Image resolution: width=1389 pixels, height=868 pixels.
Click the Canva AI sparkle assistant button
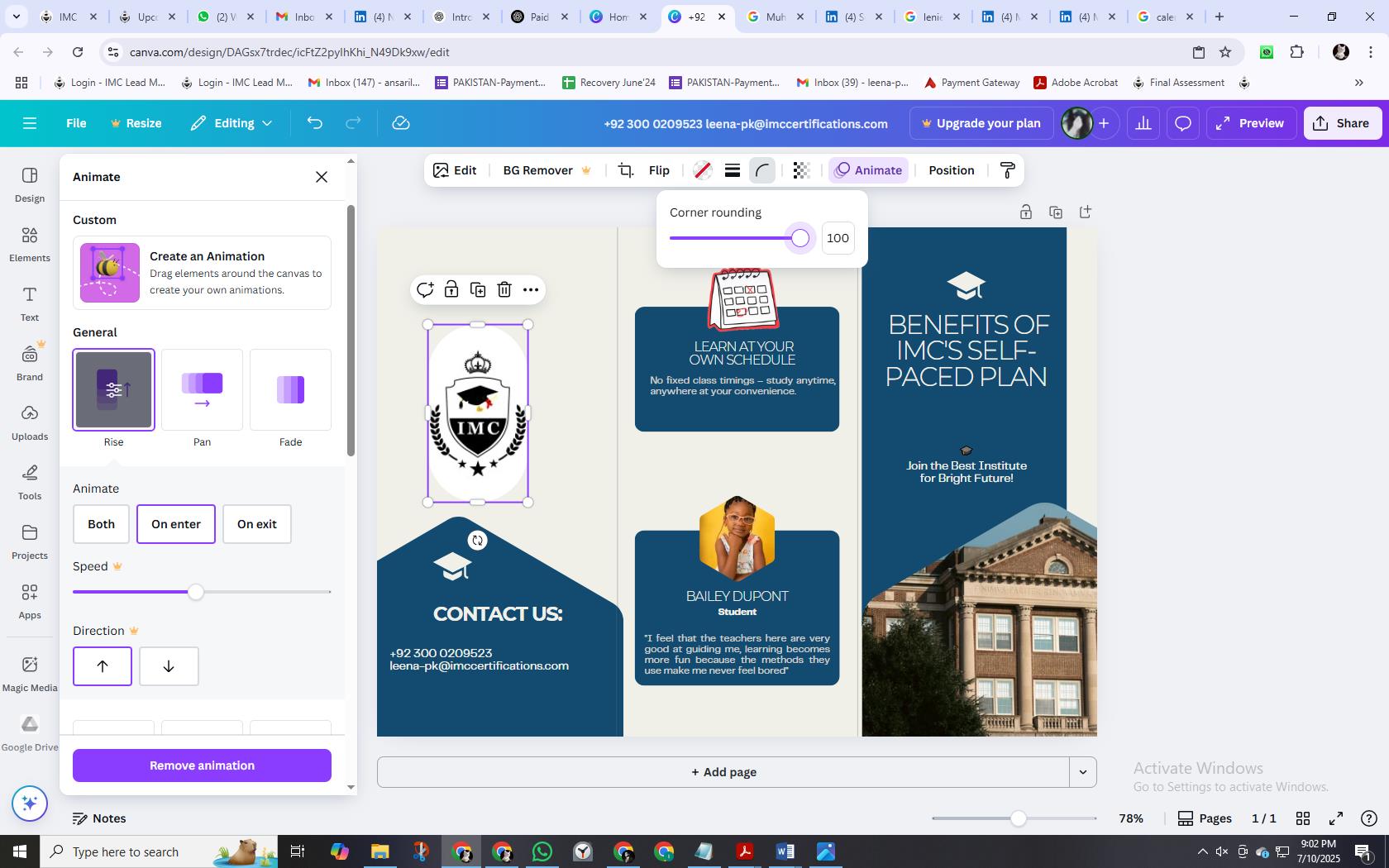pos(30,803)
